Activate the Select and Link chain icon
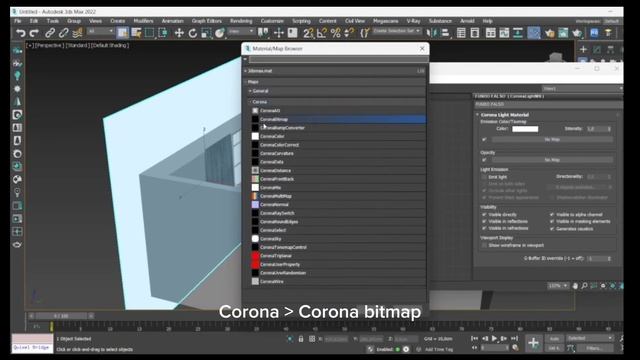Viewport: 640px width, 360px height. pyautogui.click(x=50, y=33)
